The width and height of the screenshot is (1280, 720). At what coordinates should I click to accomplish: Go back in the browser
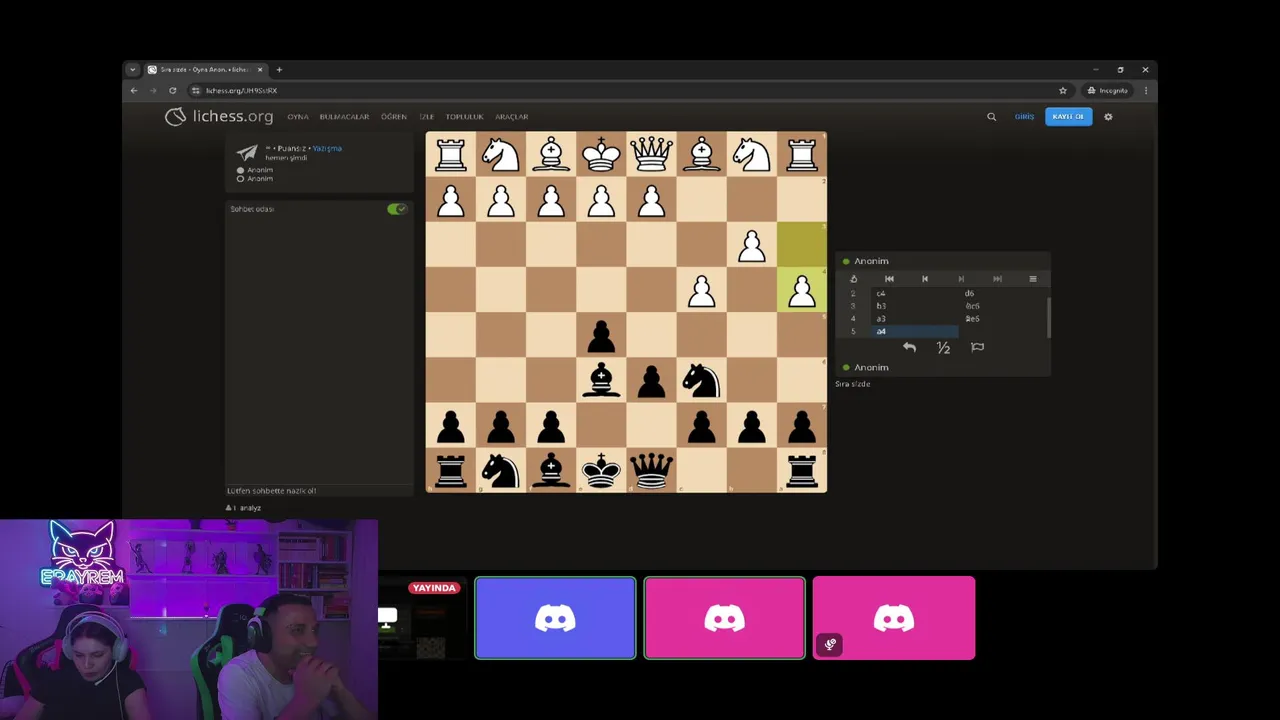tap(134, 90)
